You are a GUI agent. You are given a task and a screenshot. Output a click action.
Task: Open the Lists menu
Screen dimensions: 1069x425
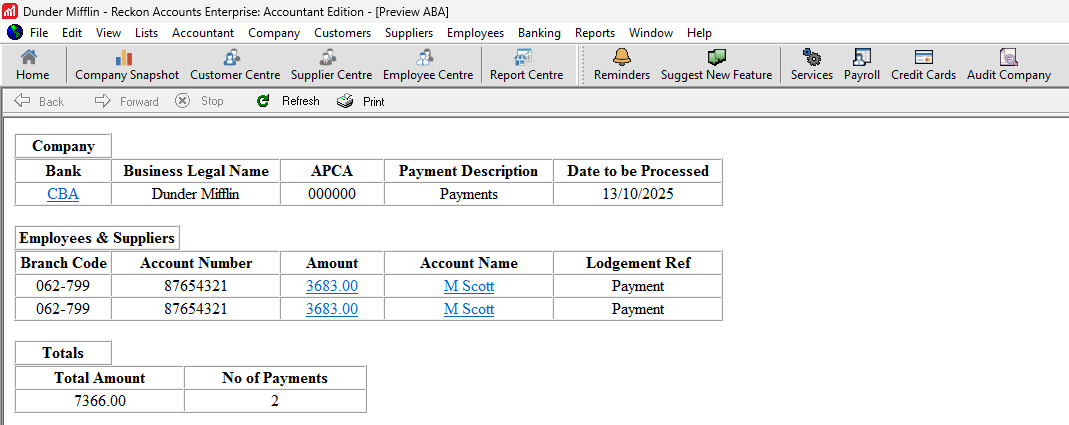(x=146, y=33)
